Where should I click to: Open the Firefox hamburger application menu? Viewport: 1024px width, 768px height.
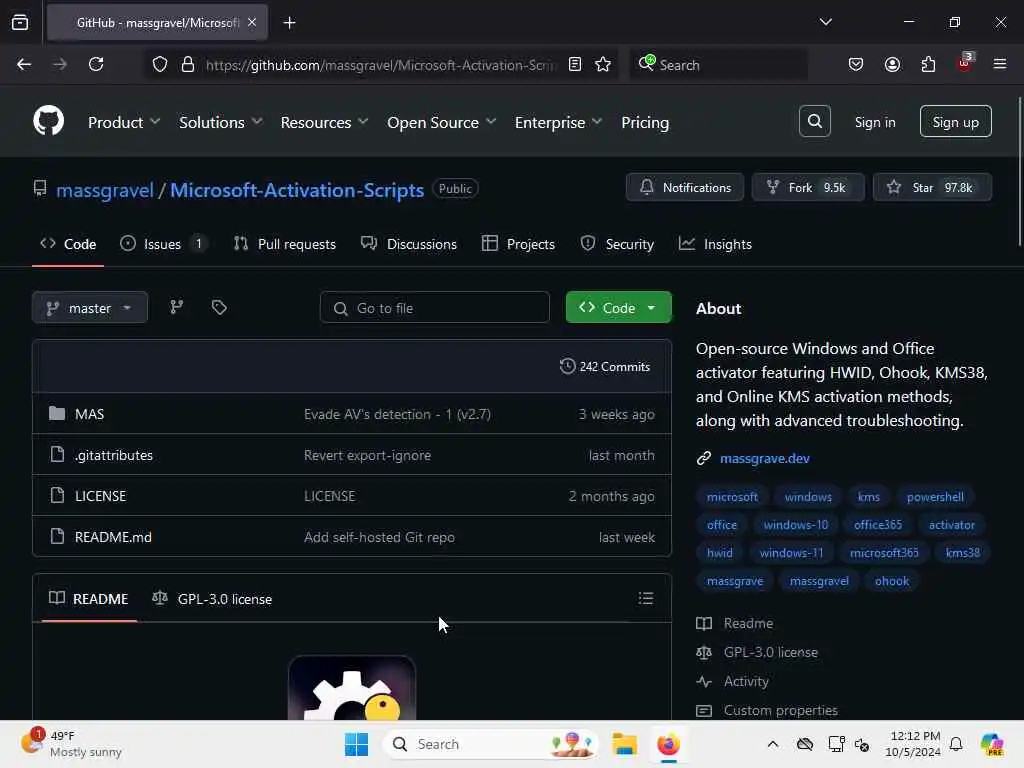[1000, 64]
